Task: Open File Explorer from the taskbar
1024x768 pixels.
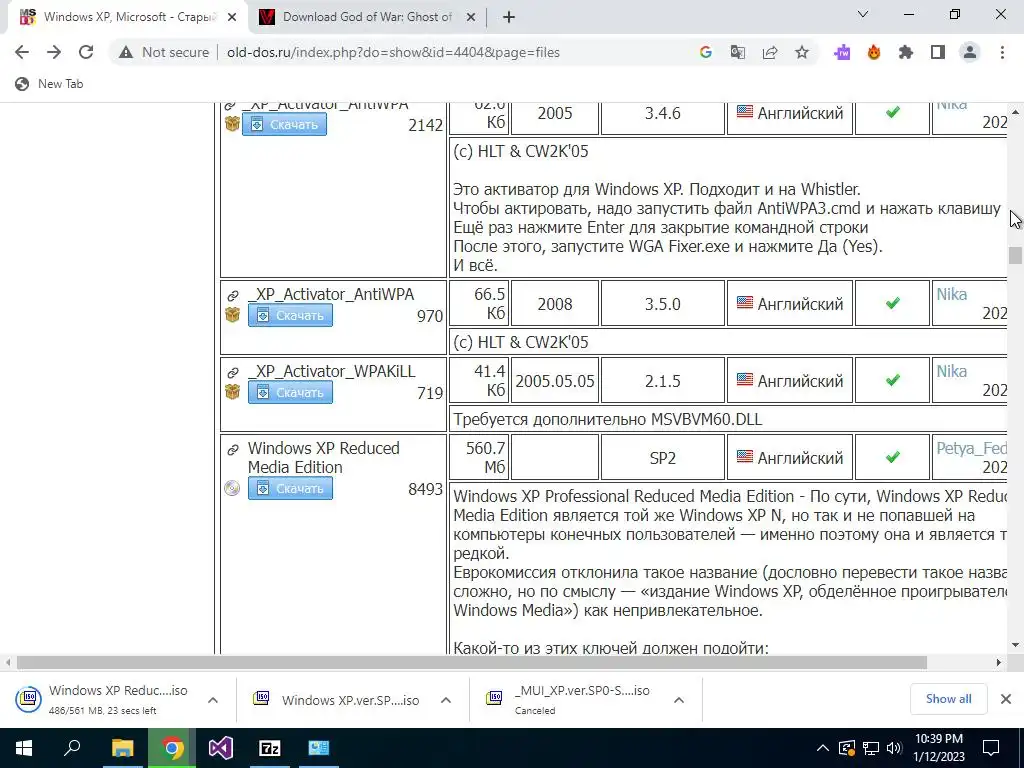Action: (x=122, y=748)
